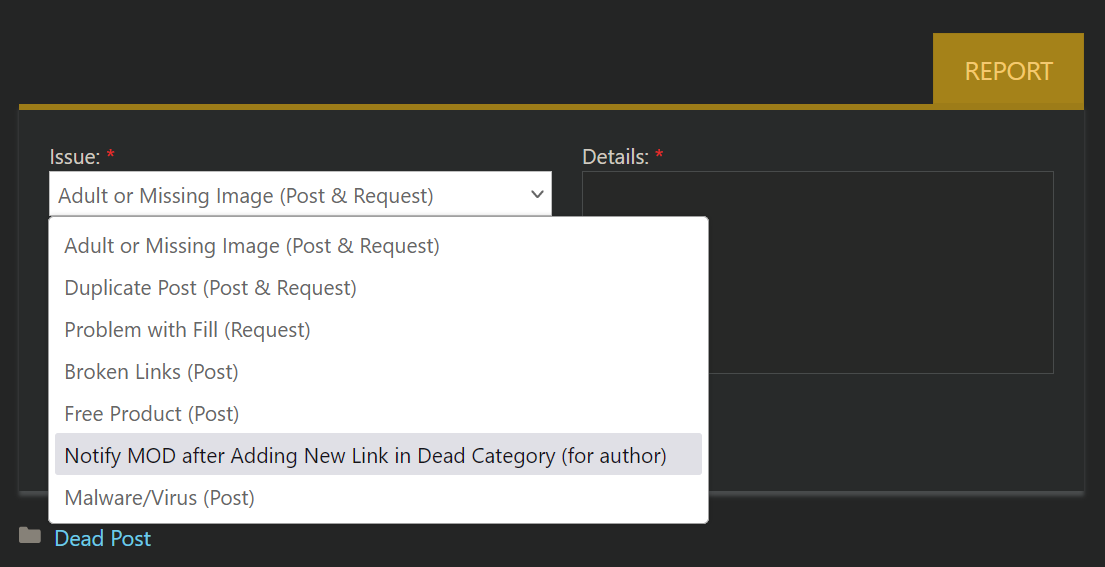Open the Issue combo box showing Adult or Missing Image
This screenshot has width=1105, height=567.
300,194
